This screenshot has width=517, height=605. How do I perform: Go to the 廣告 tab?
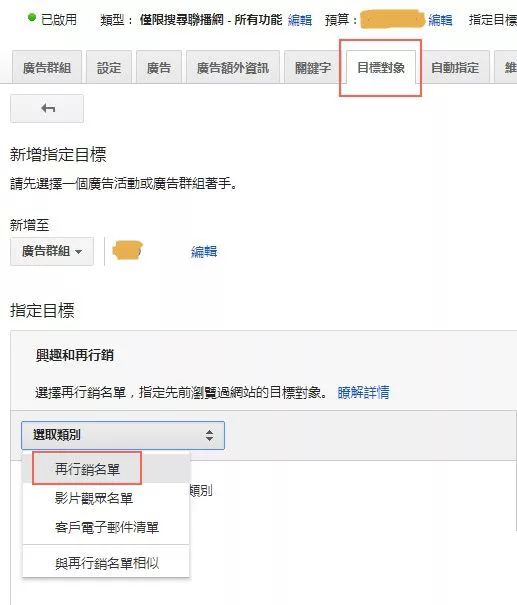159,68
